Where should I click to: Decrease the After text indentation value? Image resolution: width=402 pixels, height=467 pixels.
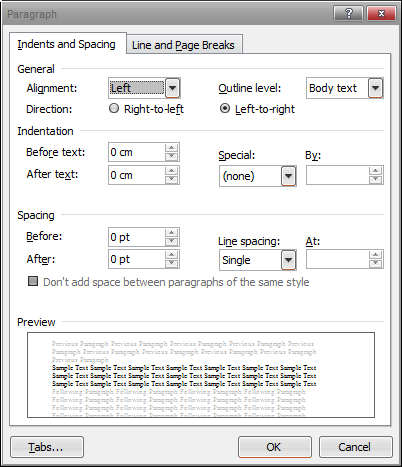(x=171, y=179)
